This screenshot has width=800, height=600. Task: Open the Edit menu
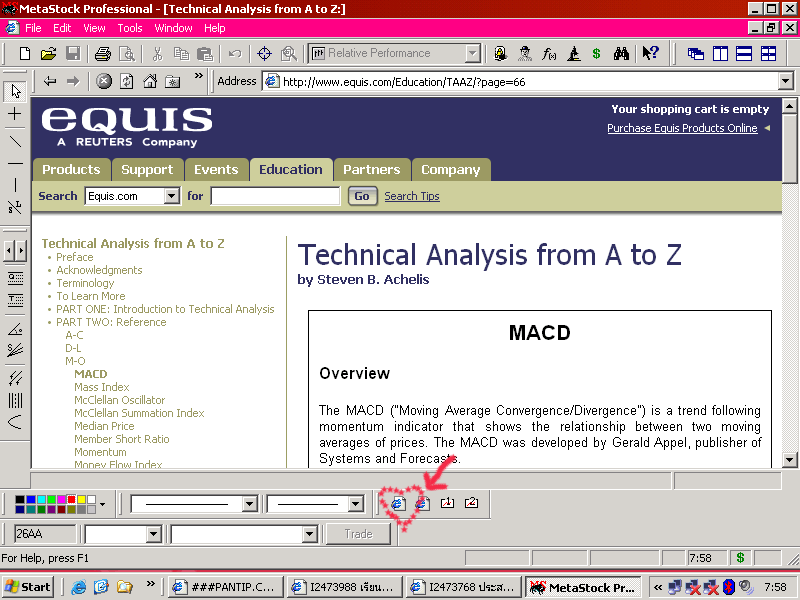point(62,28)
